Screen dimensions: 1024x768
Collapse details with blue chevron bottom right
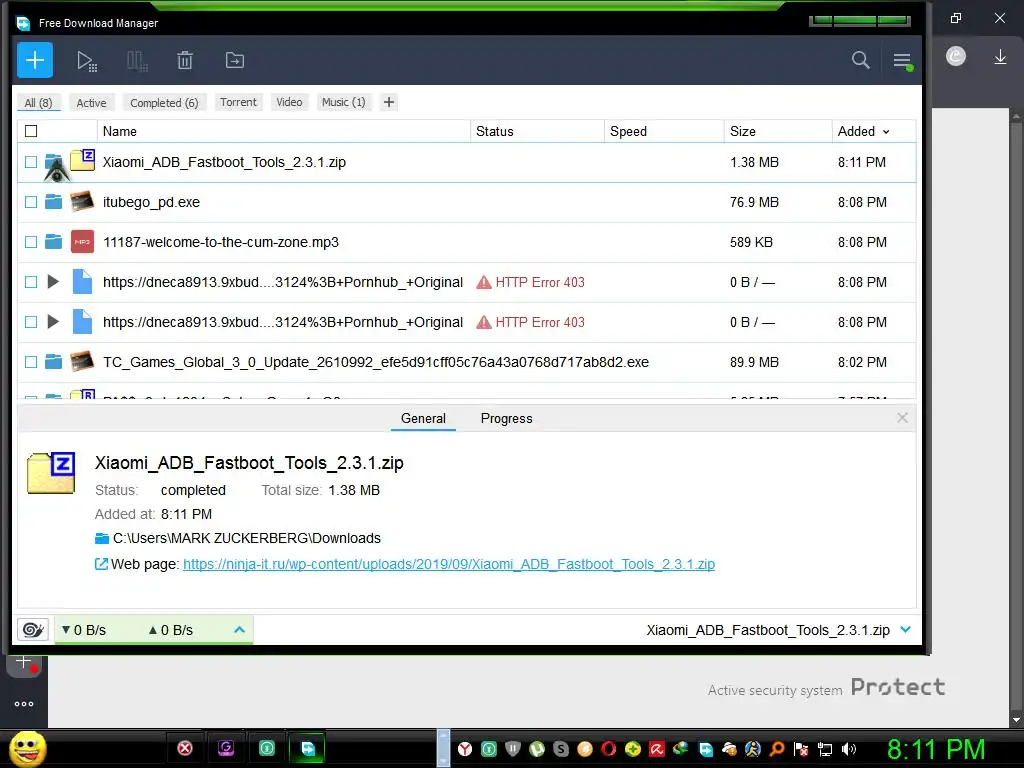tap(905, 630)
